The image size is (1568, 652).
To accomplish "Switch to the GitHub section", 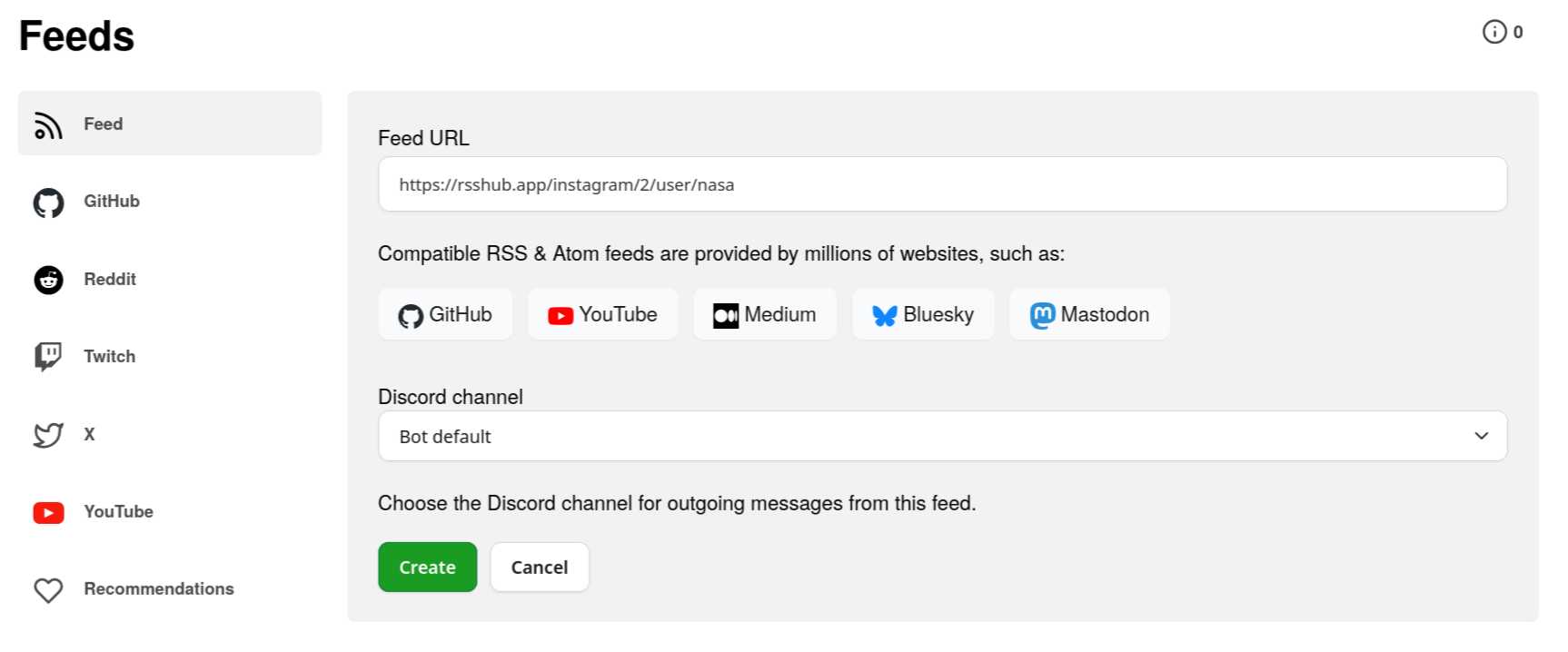I will pyautogui.click(x=112, y=202).
